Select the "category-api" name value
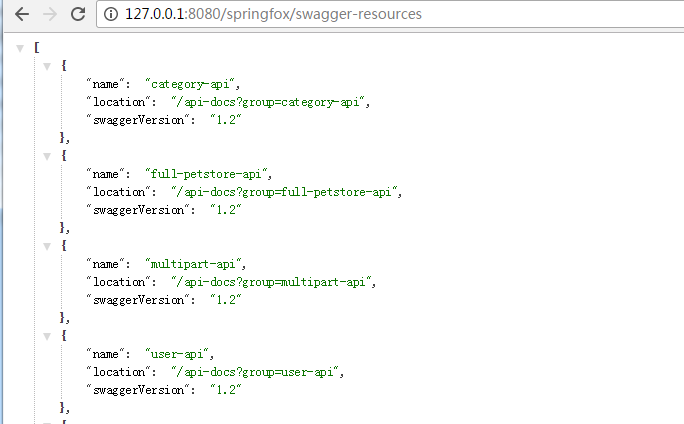This screenshot has height=424, width=684. click(190, 84)
